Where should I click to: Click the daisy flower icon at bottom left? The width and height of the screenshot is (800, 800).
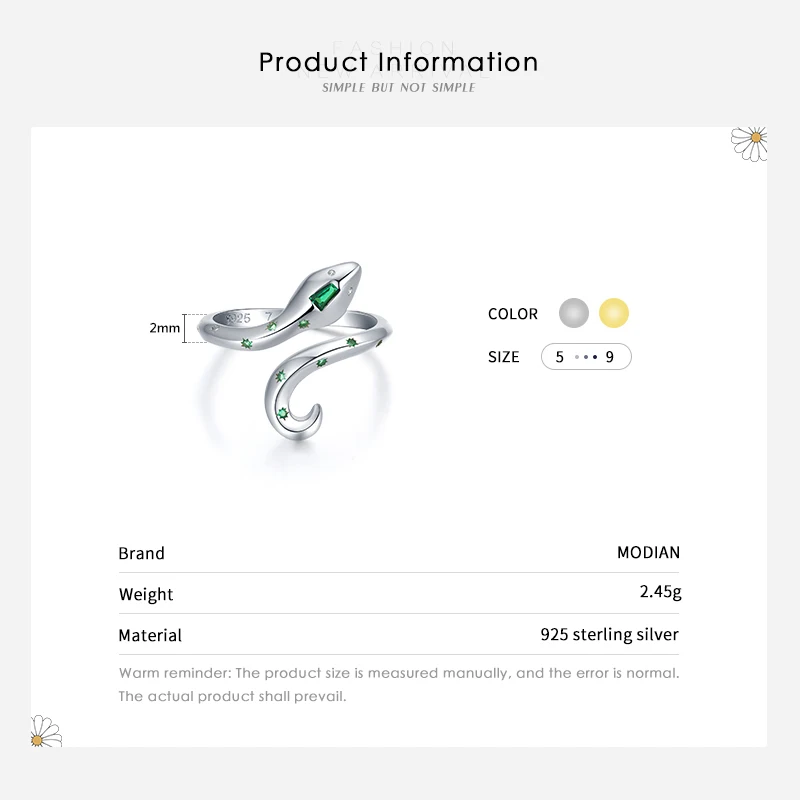tap(46, 733)
